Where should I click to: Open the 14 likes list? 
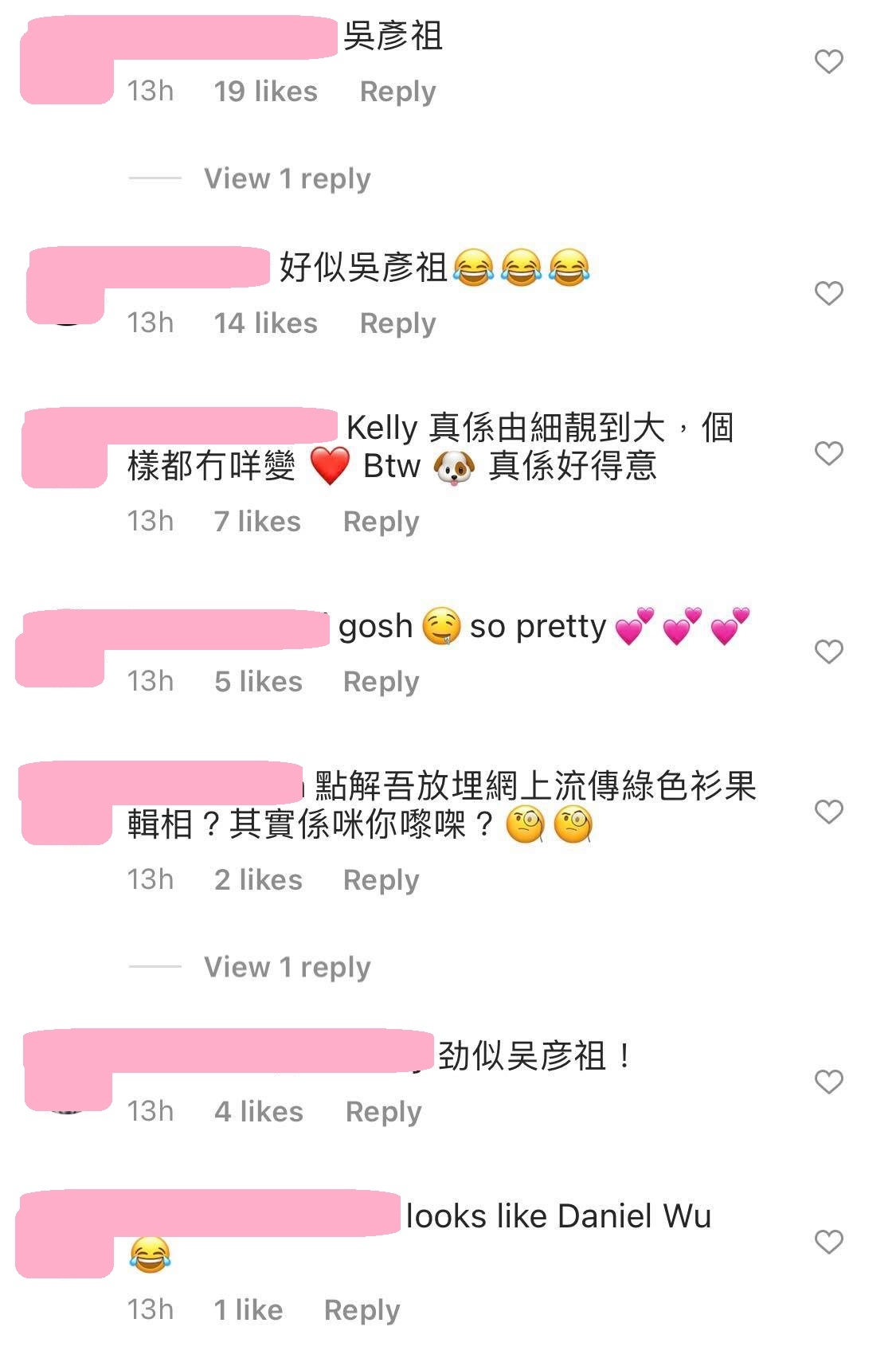[x=265, y=323]
